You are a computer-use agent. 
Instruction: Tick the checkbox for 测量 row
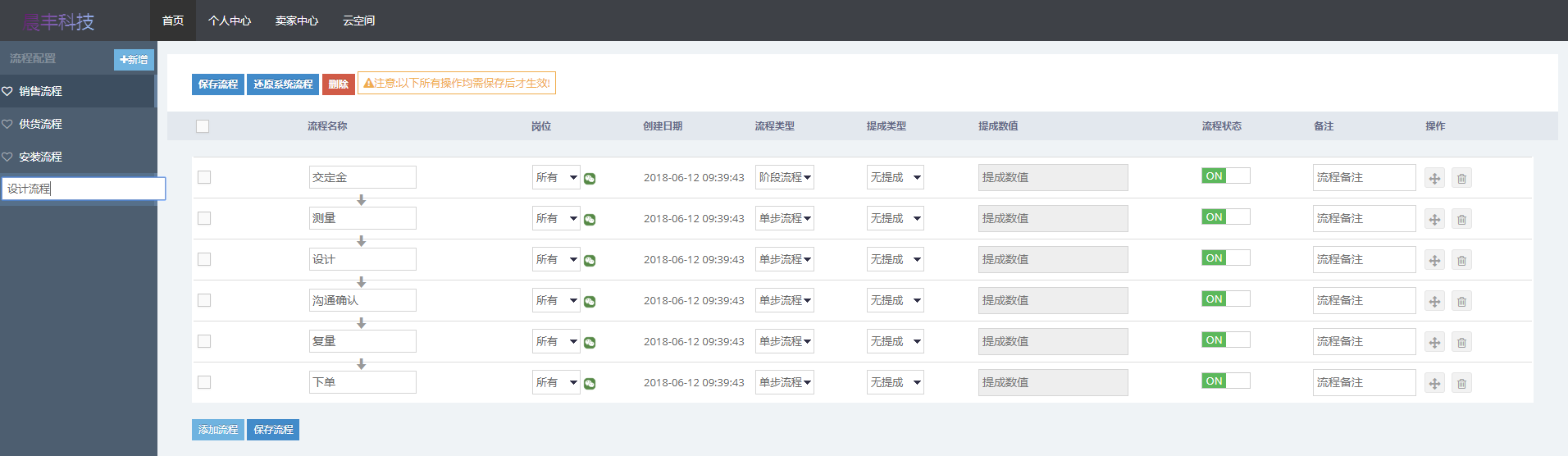click(x=204, y=218)
